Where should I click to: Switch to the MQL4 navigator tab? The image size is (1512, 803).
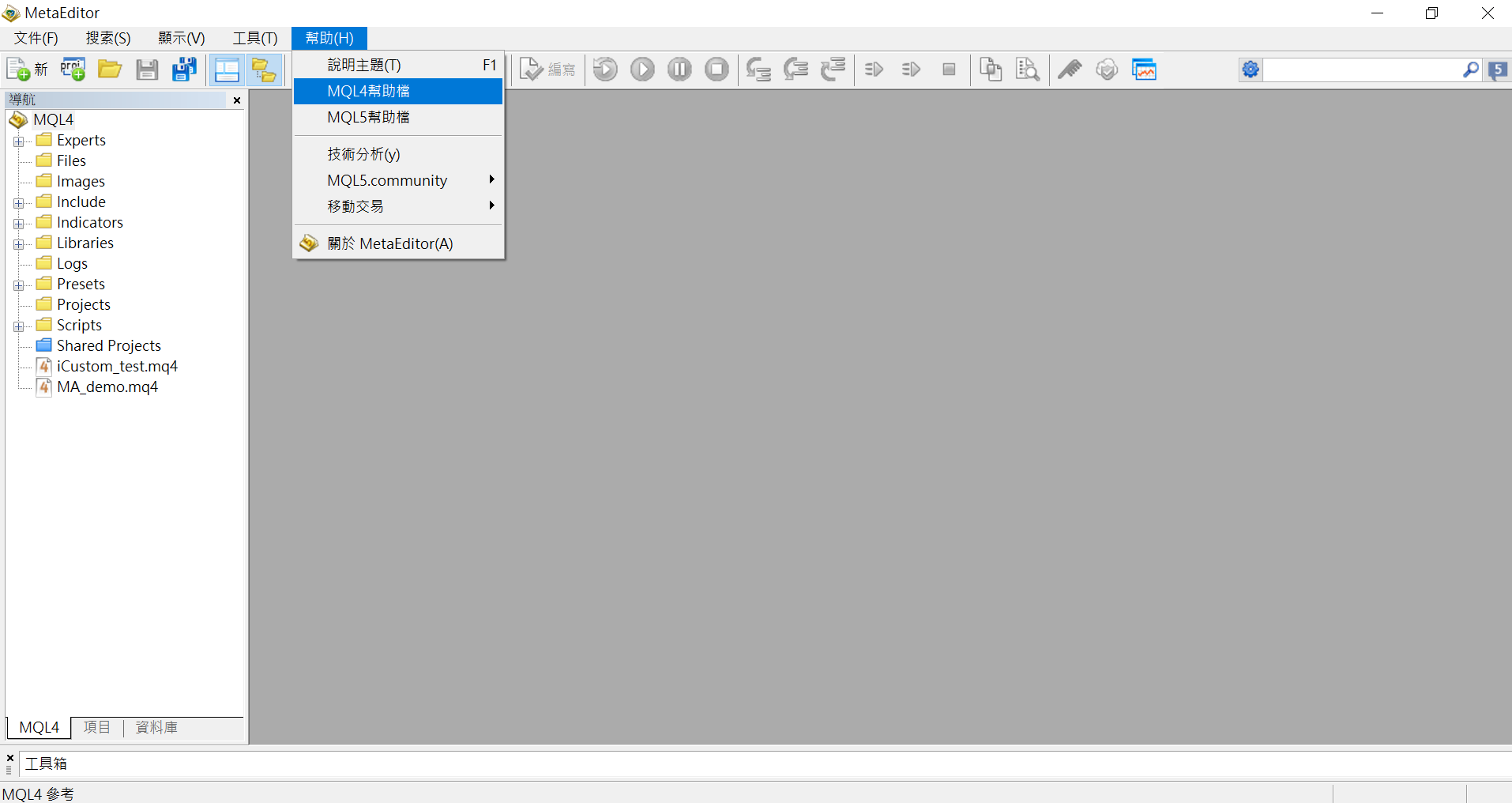coord(39,727)
